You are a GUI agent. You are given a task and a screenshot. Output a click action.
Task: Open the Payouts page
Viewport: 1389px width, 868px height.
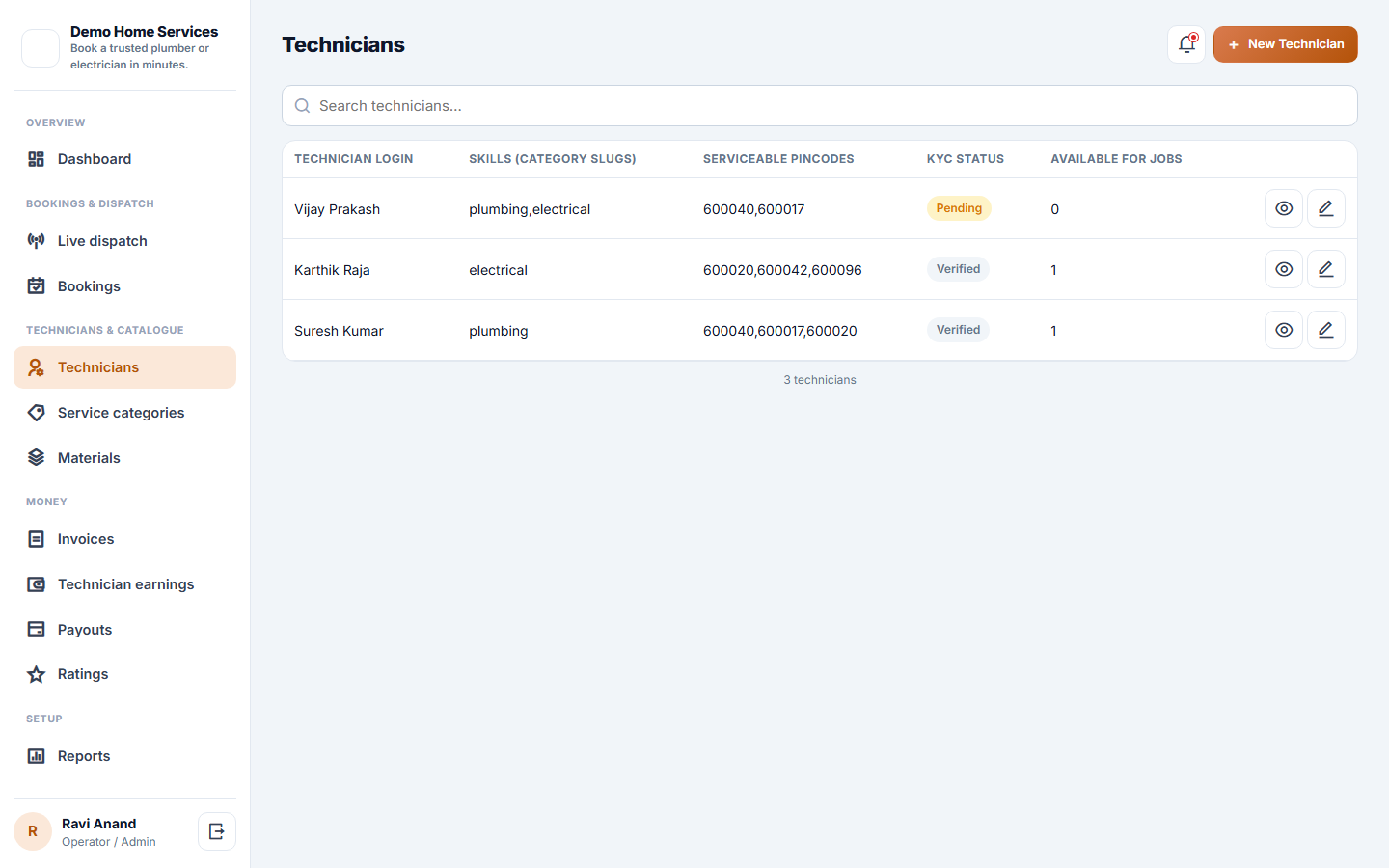coord(124,630)
